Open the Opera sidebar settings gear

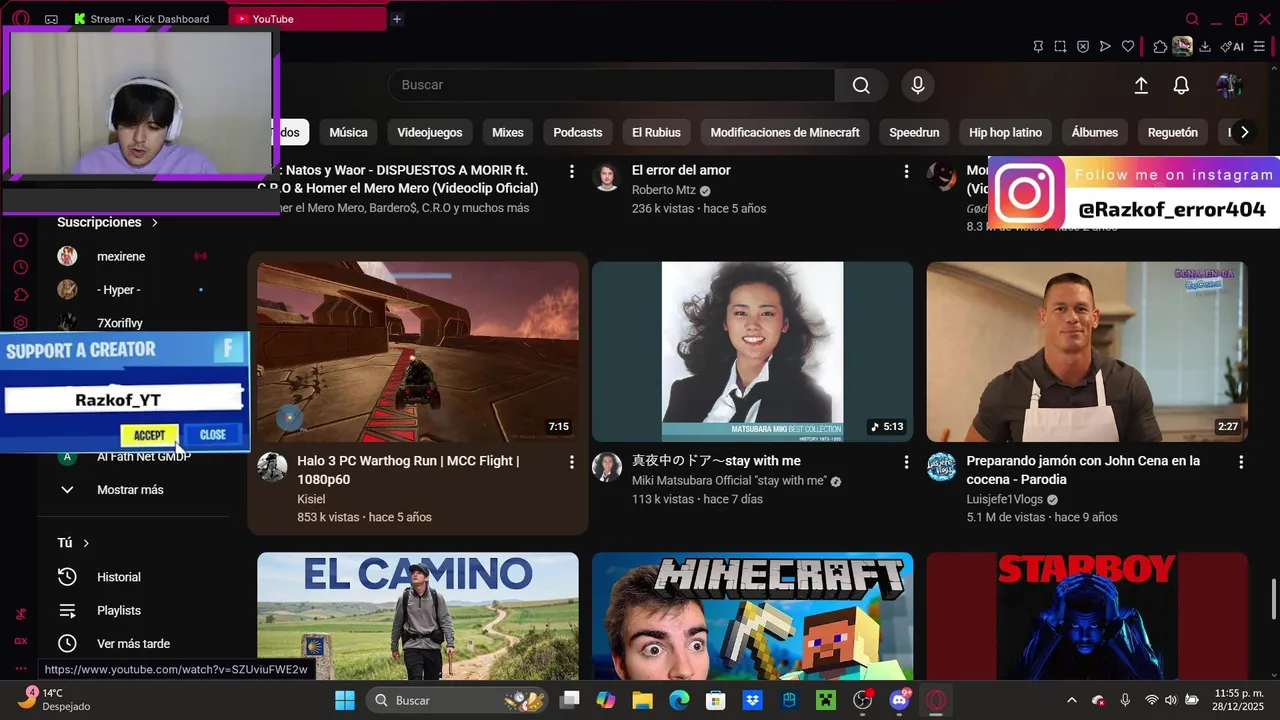click(20, 322)
